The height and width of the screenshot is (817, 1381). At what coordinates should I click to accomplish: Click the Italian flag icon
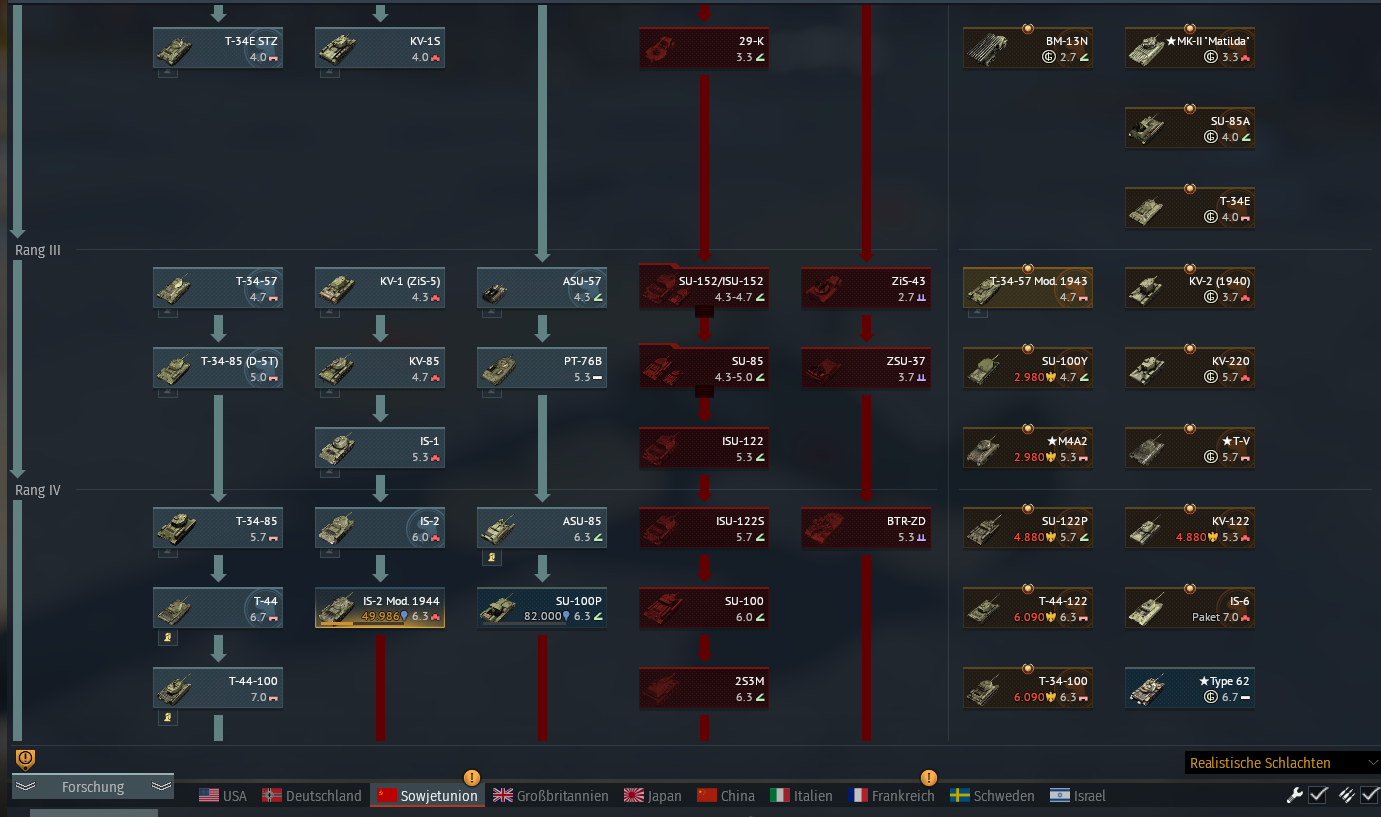[x=780, y=796]
